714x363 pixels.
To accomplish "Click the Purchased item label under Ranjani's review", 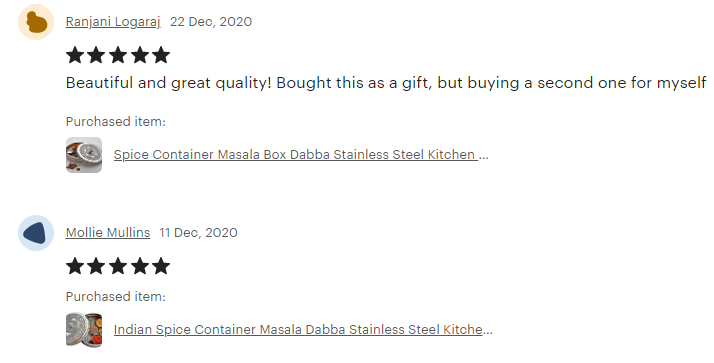I will pyautogui.click(x=116, y=122).
